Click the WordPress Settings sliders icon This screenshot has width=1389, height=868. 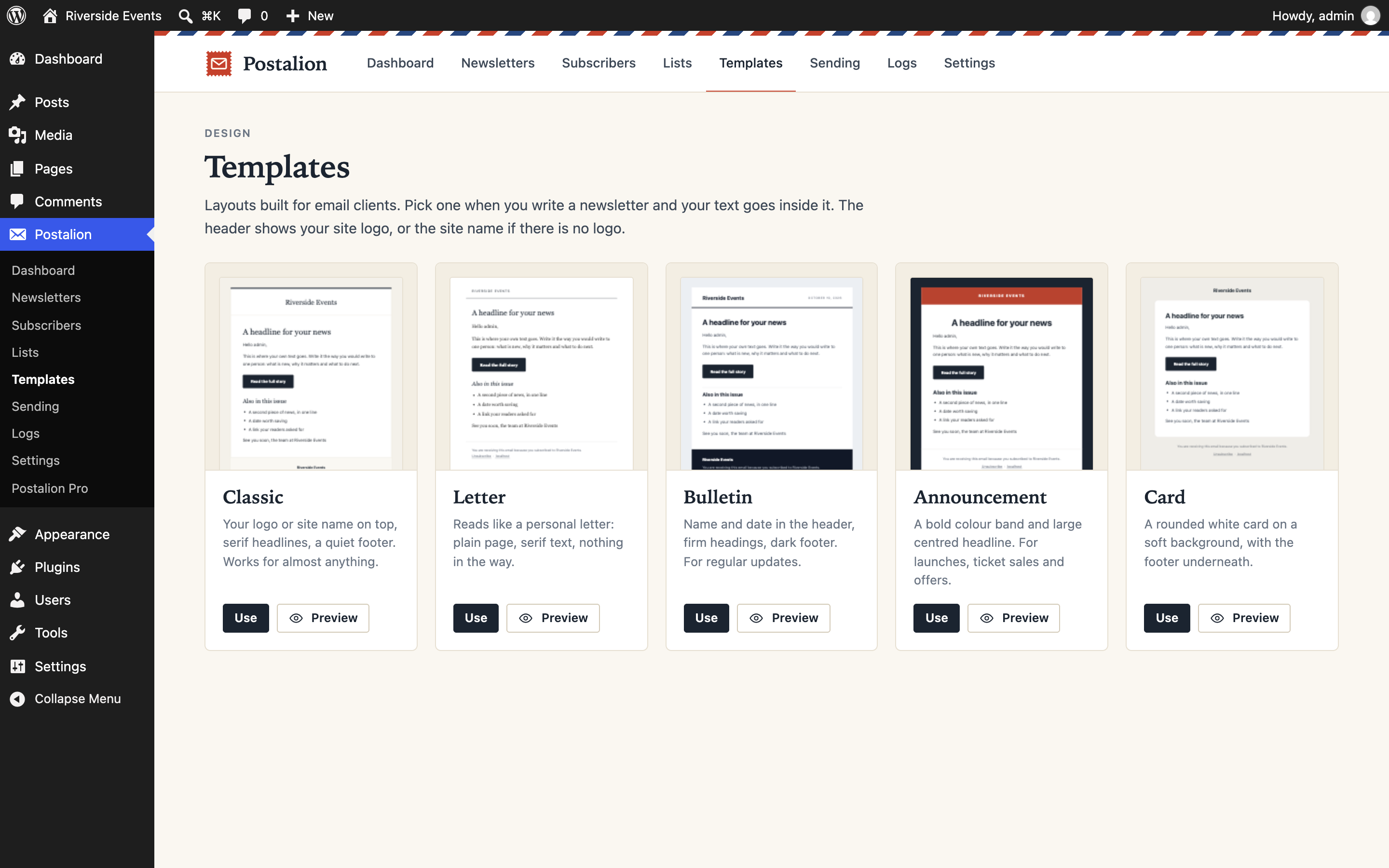(x=17, y=666)
